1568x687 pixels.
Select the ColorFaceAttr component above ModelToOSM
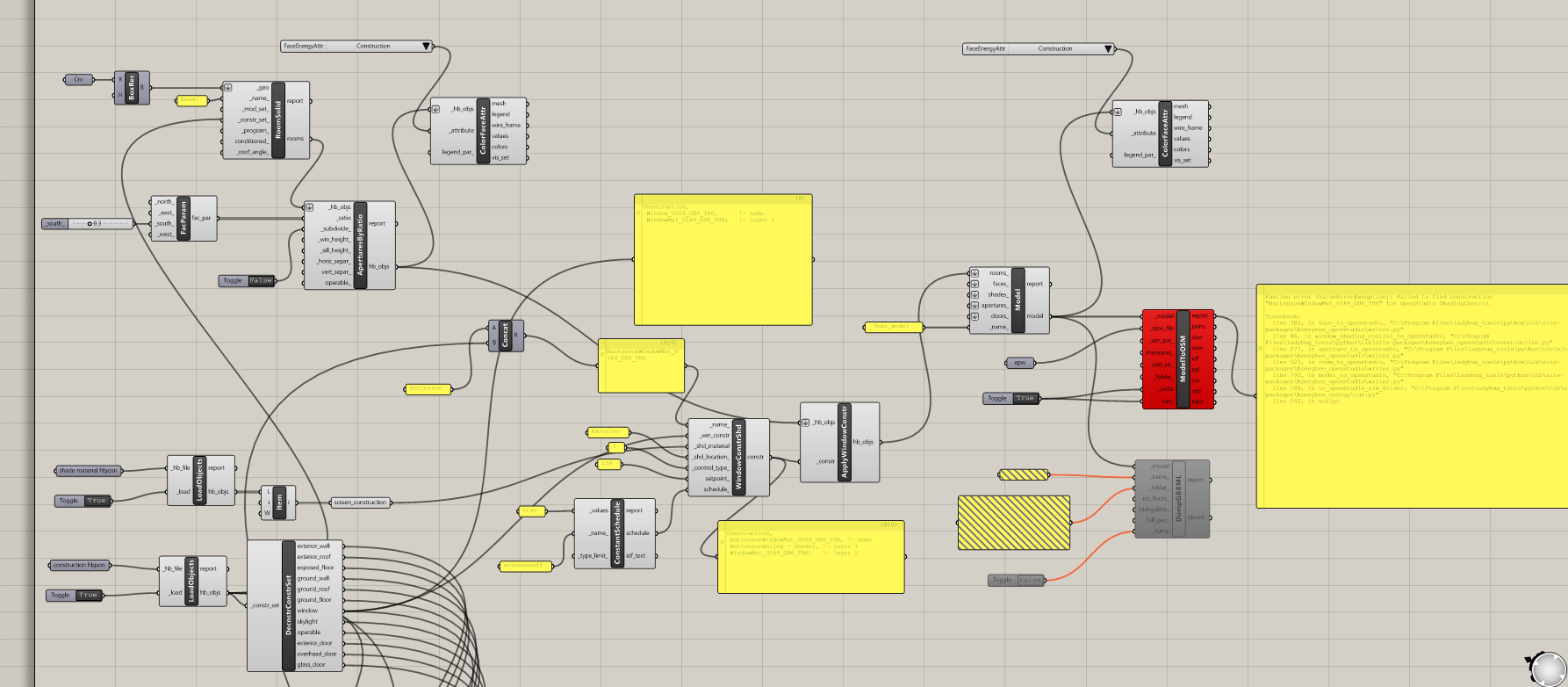1161,134
